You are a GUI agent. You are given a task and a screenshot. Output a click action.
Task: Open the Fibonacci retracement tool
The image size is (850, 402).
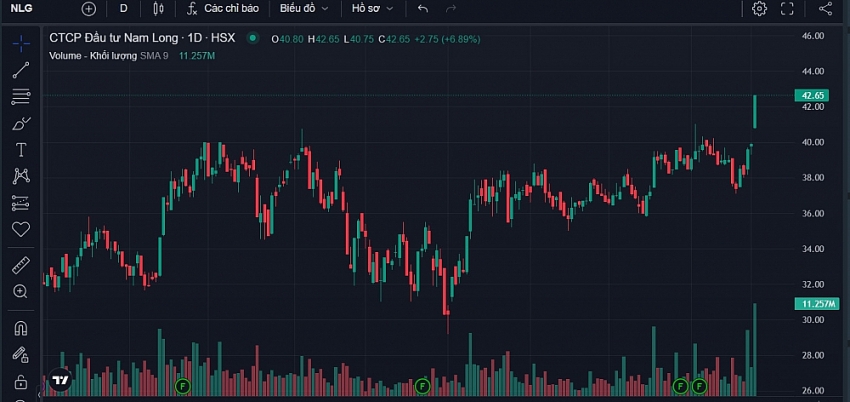[21, 96]
